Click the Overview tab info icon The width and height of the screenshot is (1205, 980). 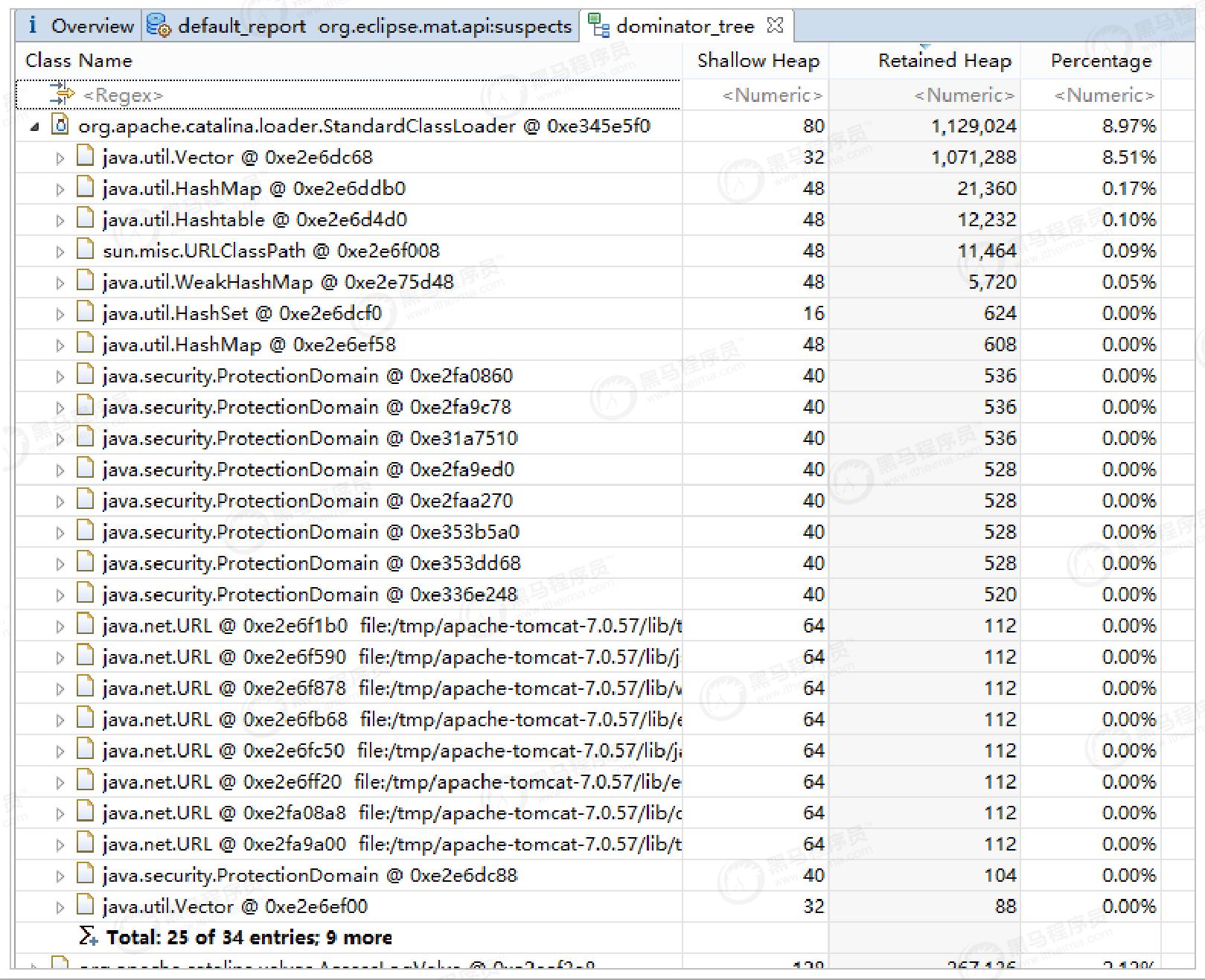(x=32, y=26)
